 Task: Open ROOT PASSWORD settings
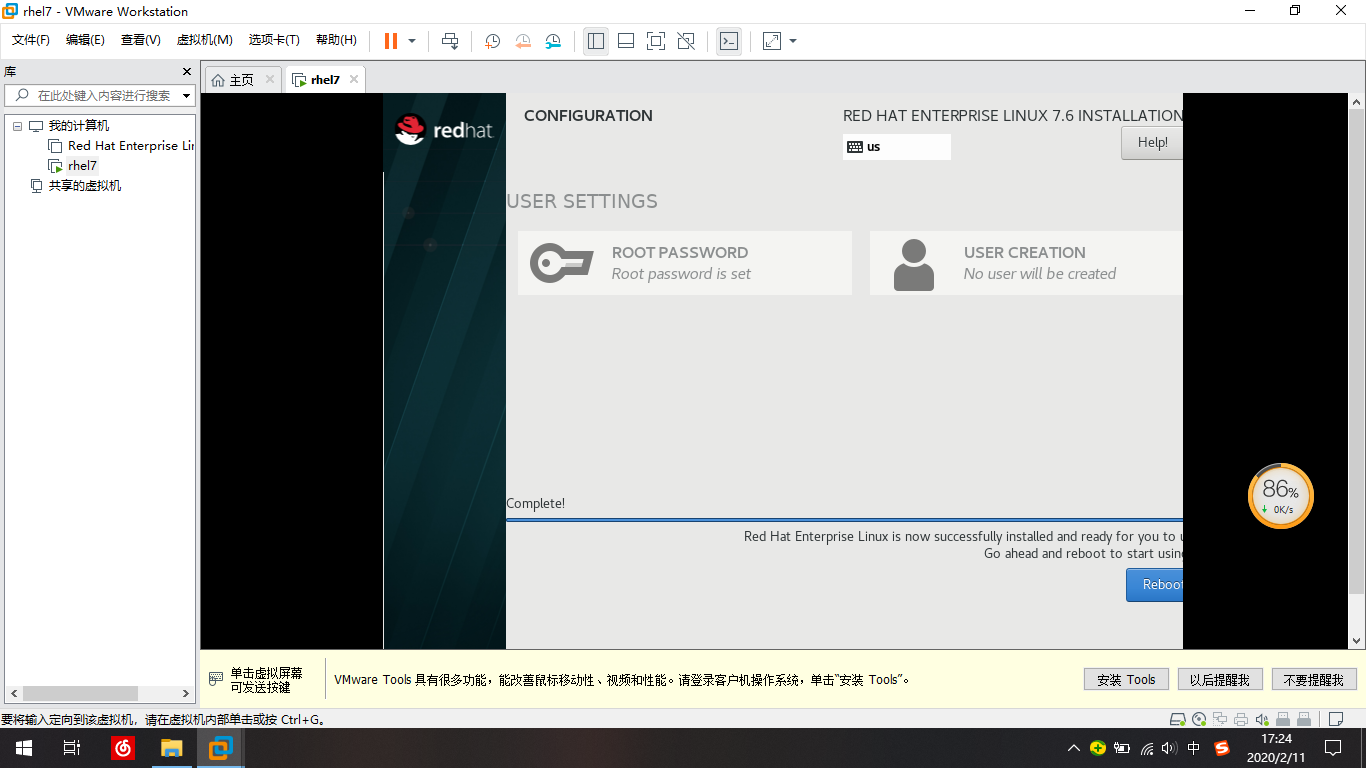click(685, 263)
